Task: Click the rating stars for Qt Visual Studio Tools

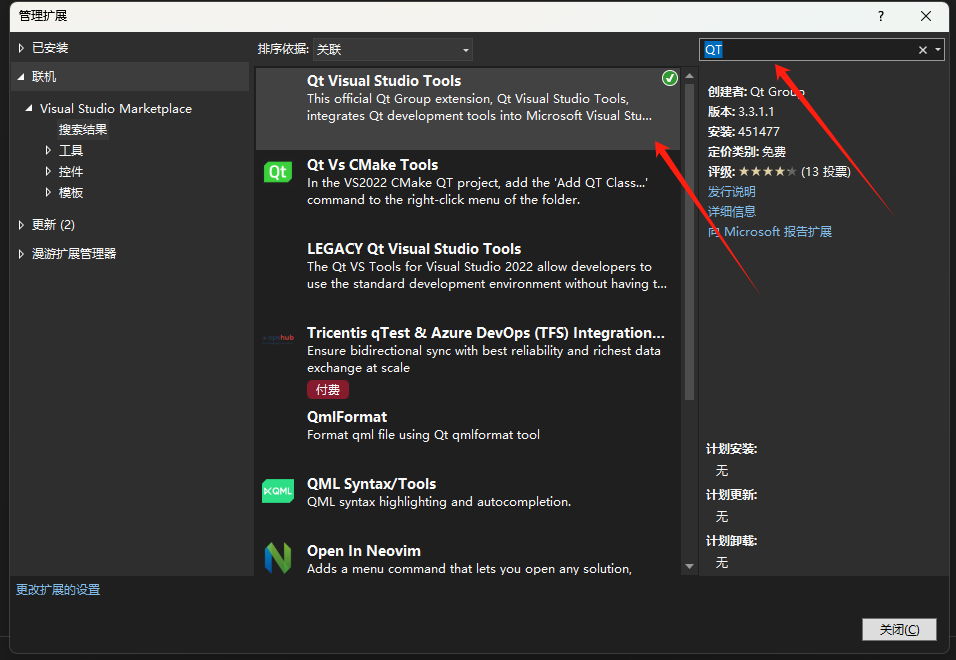Action: click(x=768, y=171)
